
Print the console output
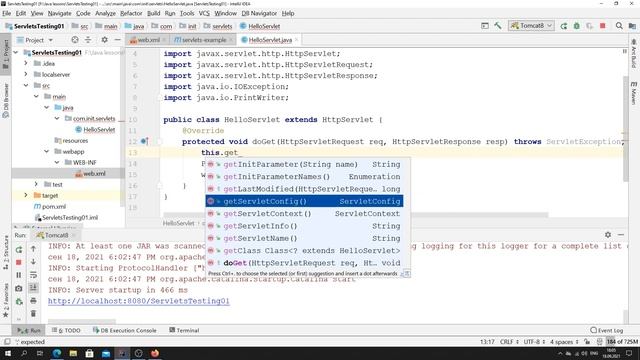coord(33,301)
